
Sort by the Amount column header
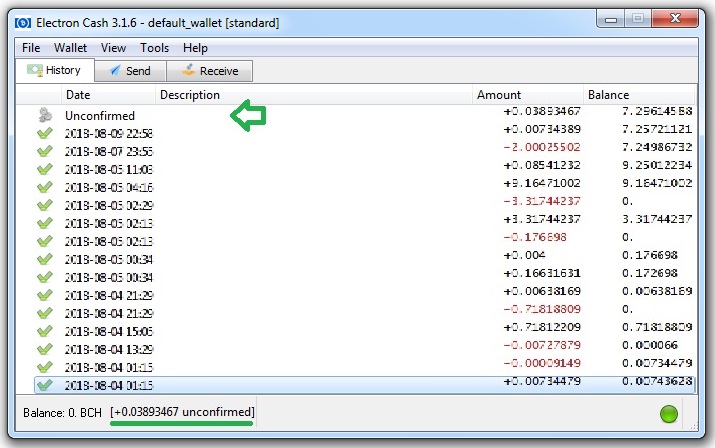tap(528, 95)
